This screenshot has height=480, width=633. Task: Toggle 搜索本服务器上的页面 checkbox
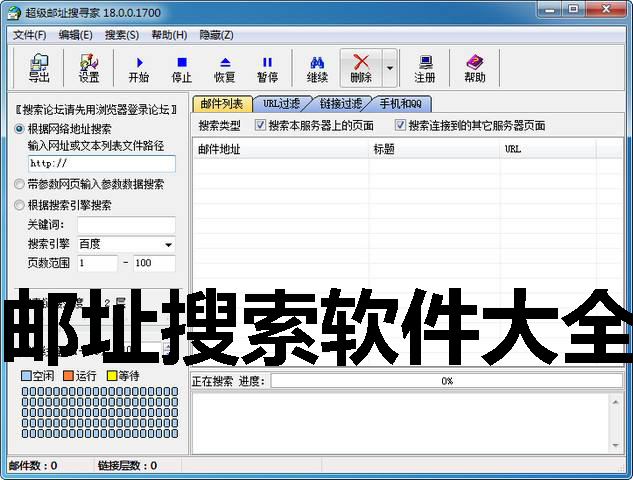pos(260,125)
